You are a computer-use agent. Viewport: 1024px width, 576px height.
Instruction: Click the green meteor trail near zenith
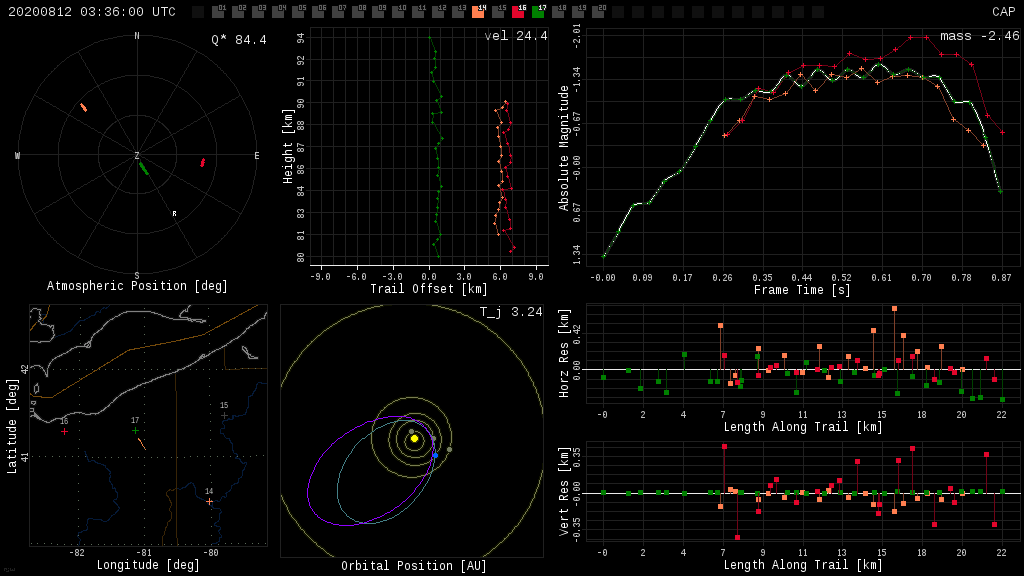144,167
